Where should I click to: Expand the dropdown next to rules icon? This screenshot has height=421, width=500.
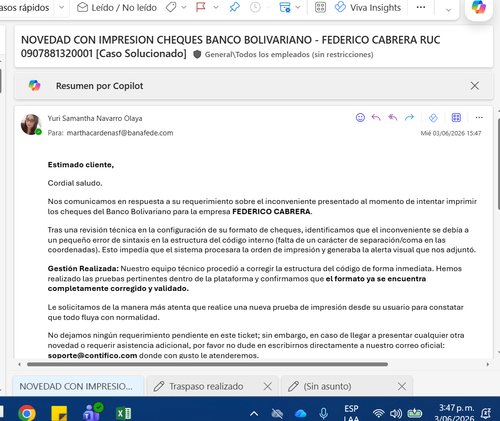[x=298, y=7]
